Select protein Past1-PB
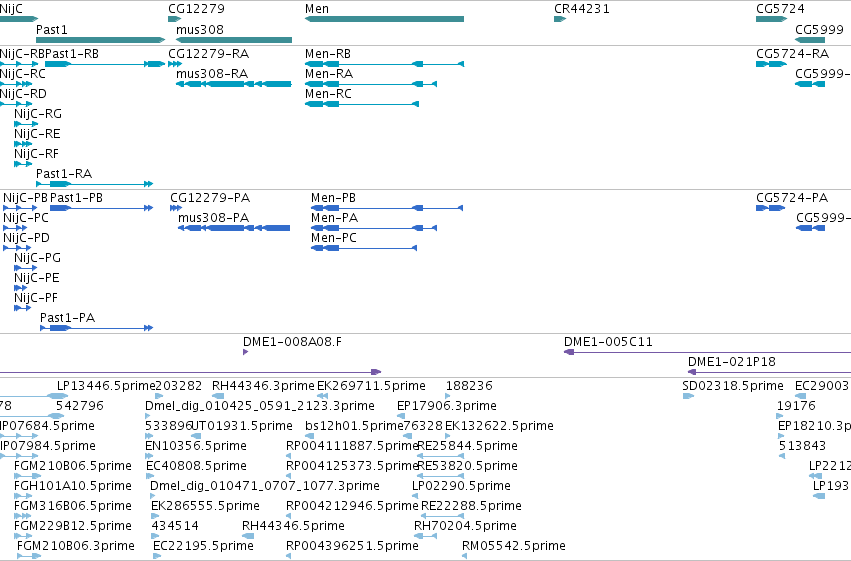The image size is (851, 561). click(x=101, y=208)
